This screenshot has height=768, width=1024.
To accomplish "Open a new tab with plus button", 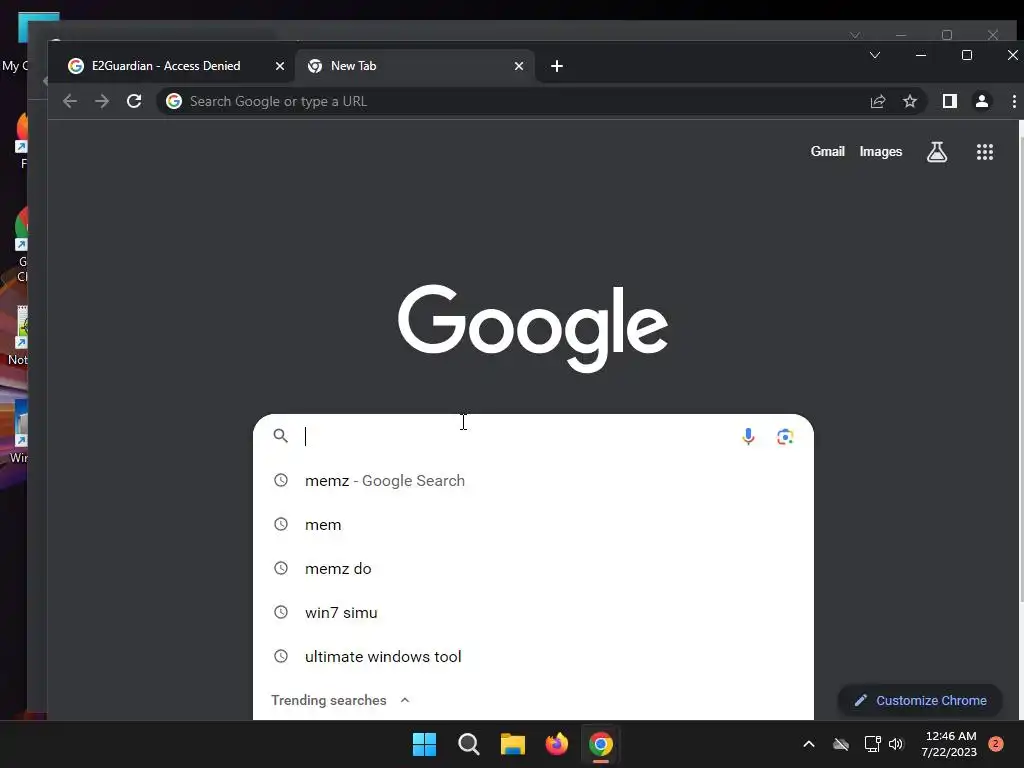I will [556, 66].
